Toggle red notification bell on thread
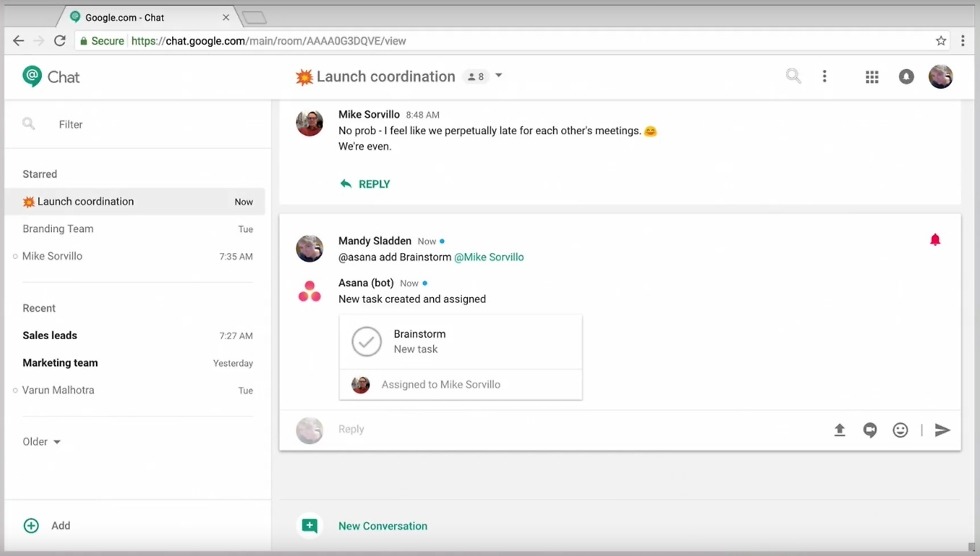 tap(935, 239)
